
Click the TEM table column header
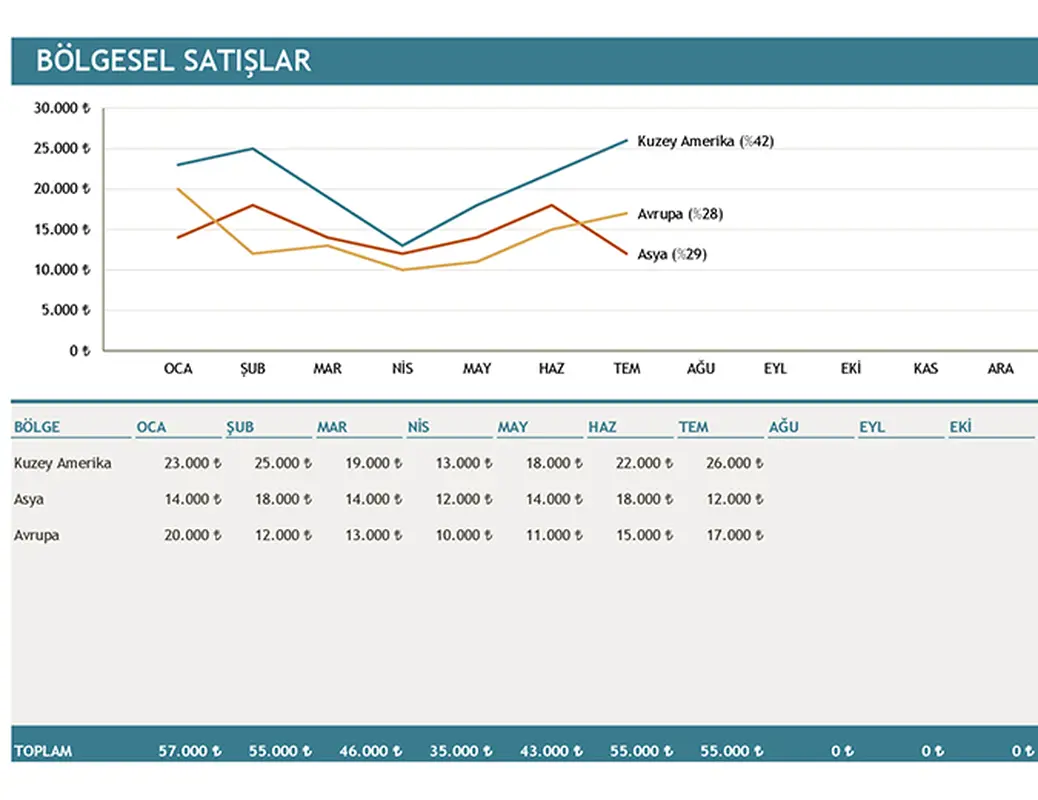(x=694, y=427)
